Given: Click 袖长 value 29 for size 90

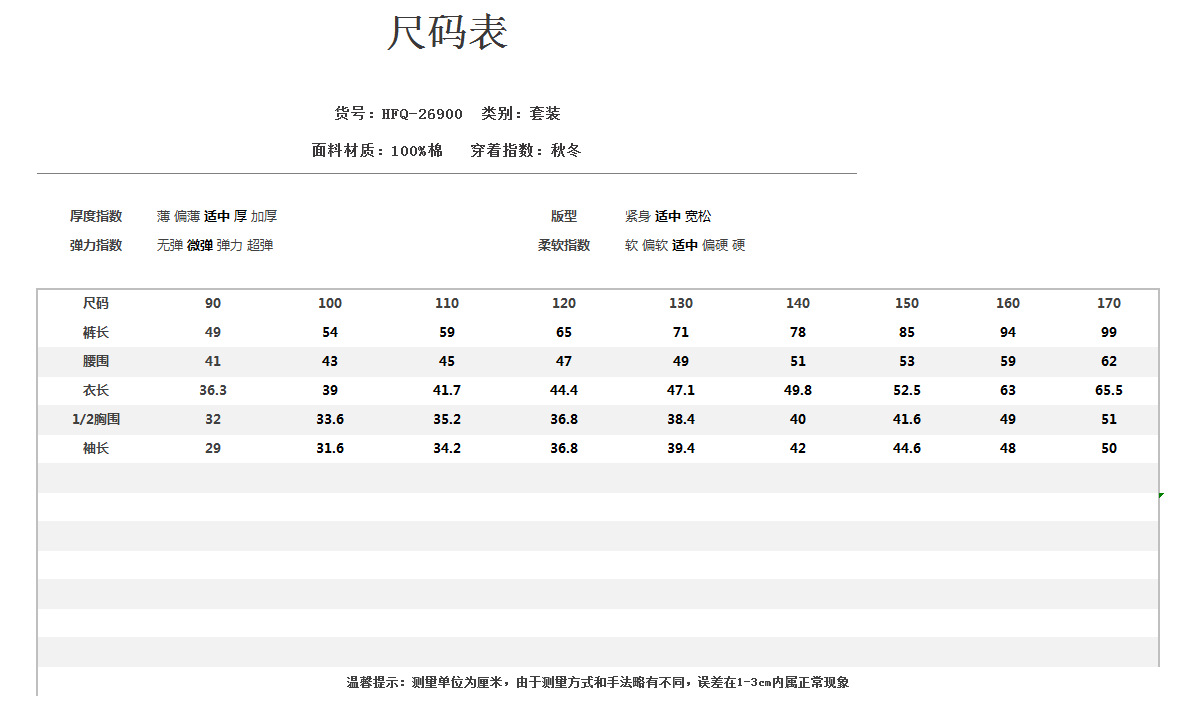Looking at the screenshot, I should point(213,448).
